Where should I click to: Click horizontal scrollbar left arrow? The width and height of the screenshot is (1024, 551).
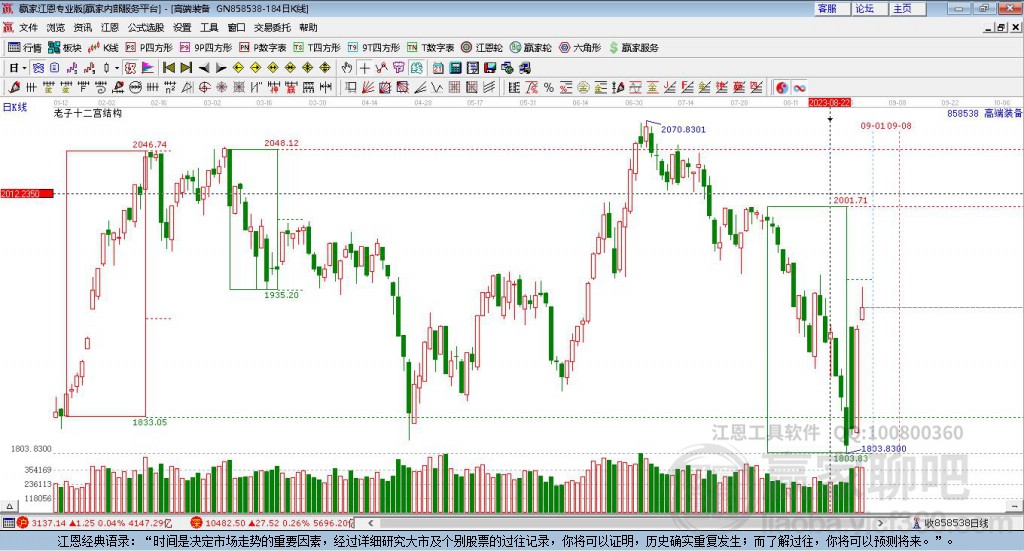point(370,523)
